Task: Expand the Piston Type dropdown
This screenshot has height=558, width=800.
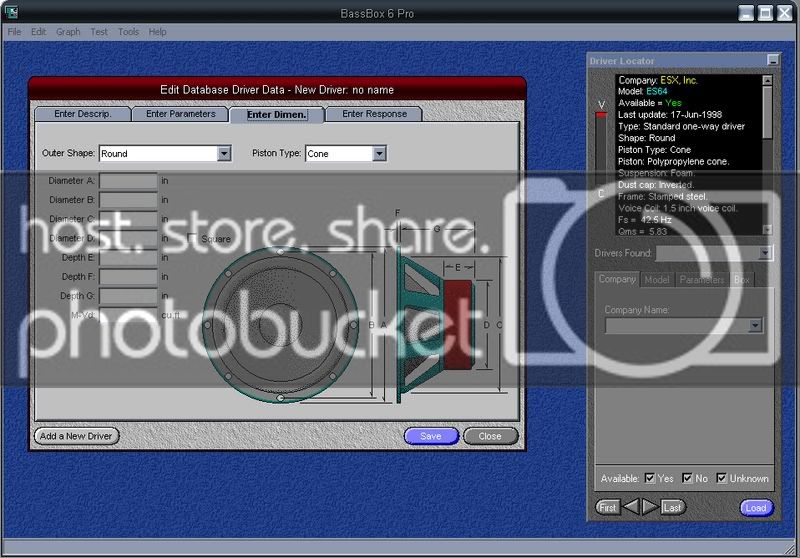Action: click(x=379, y=154)
